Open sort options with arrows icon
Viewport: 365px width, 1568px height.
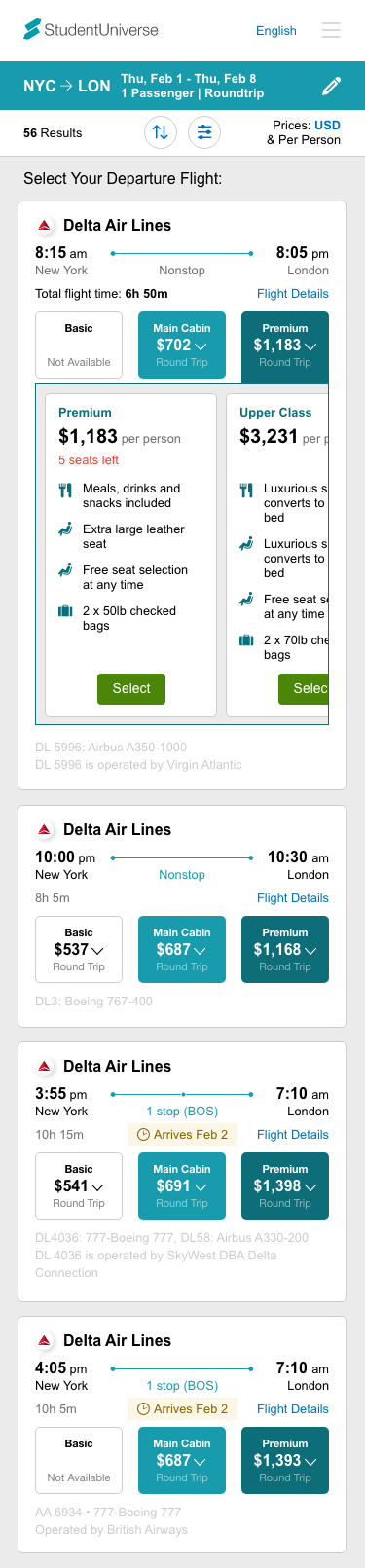tap(161, 132)
